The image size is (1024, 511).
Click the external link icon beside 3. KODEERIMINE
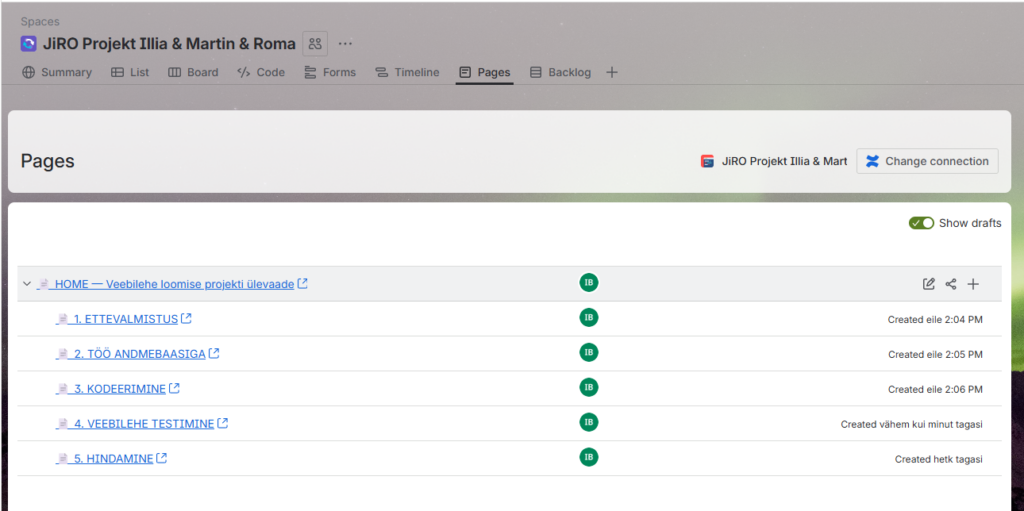(x=175, y=388)
